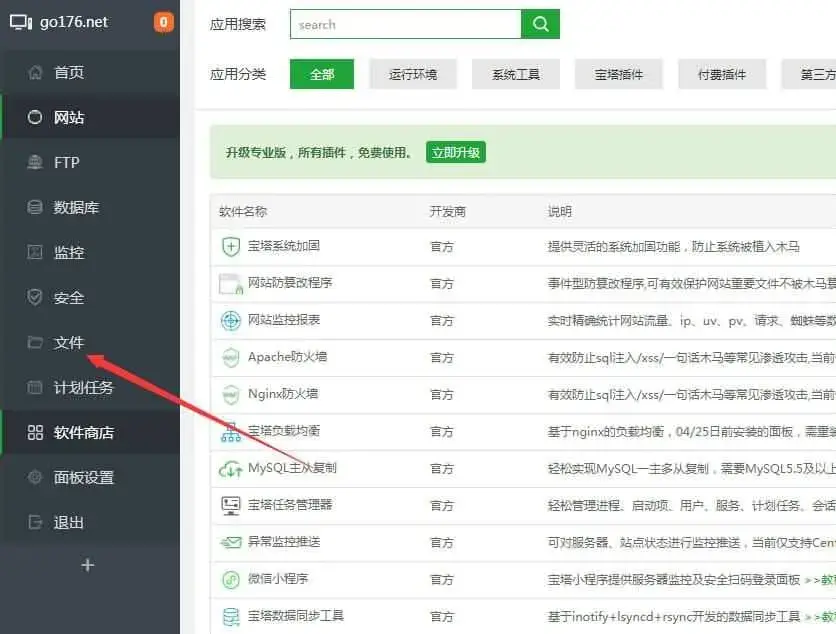This screenshot has height=634, width=836.
Task: Click the 异常监控推送 software name
Action: pyautogui.click(x=284, y=542)
